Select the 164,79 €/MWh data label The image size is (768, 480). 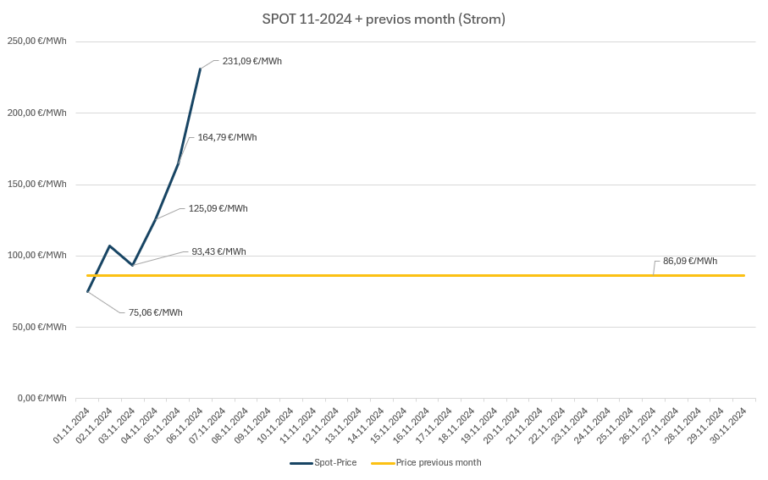[227, 137]
